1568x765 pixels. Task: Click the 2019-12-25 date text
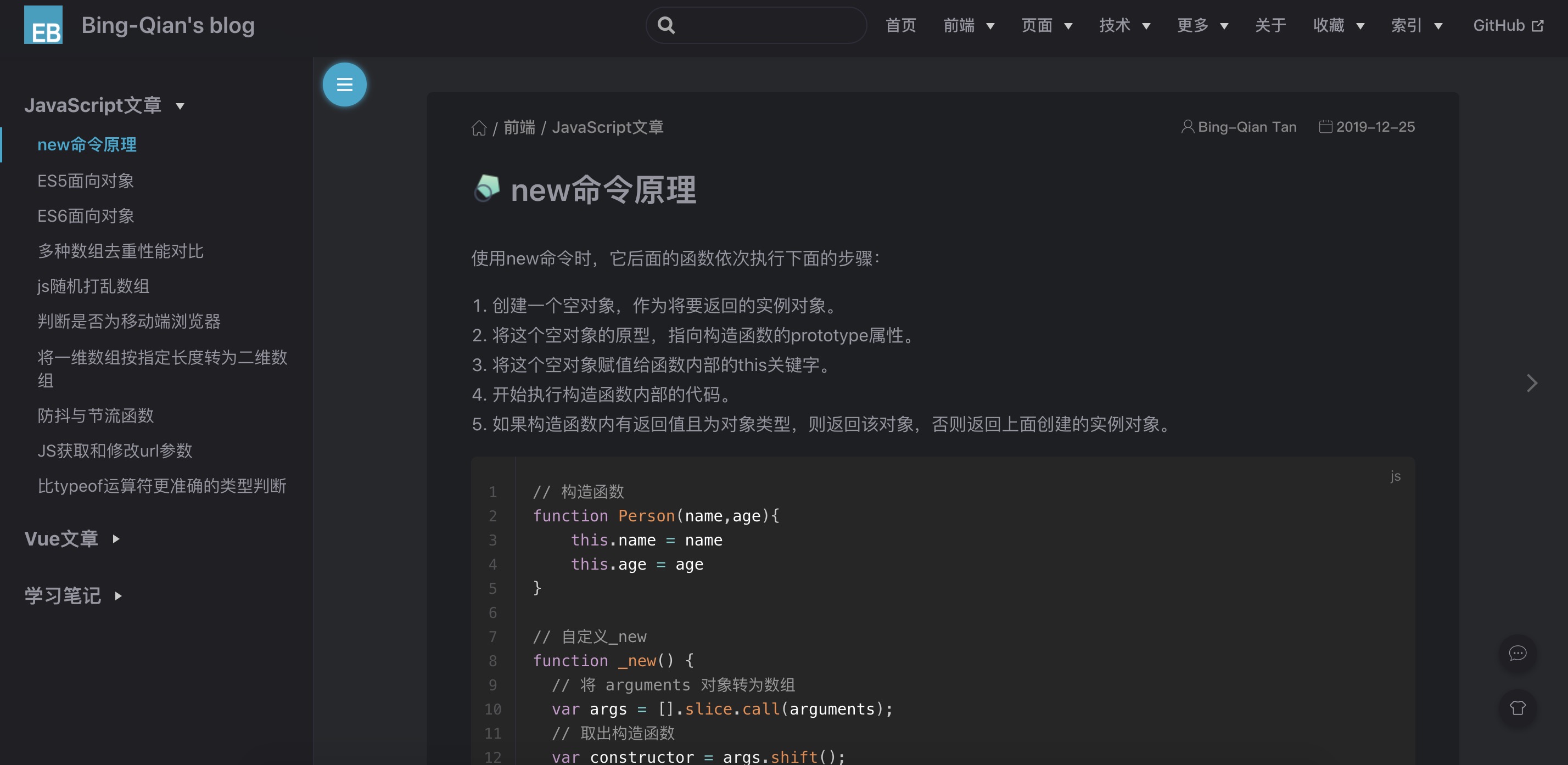(1375, 127)
